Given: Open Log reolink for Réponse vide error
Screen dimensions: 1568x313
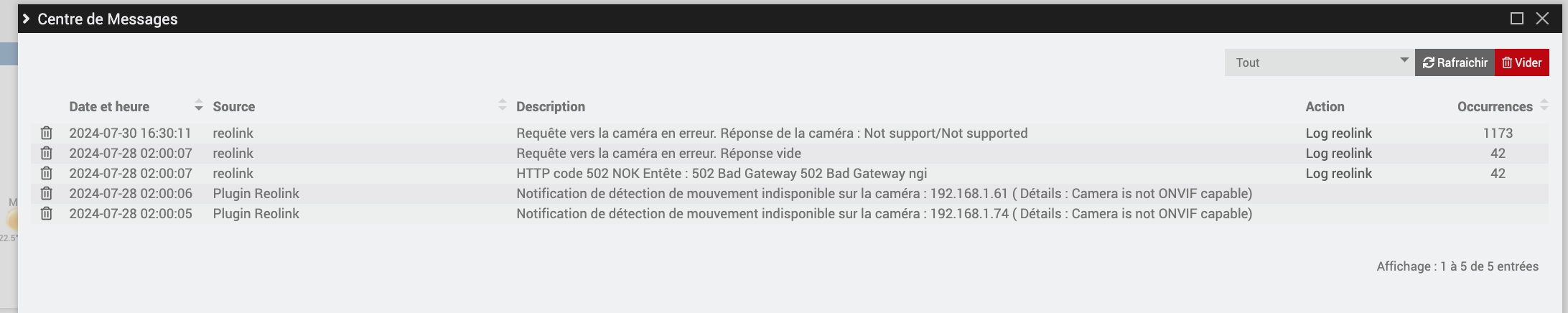Looking at the screenshot, I should (1338, 153).
